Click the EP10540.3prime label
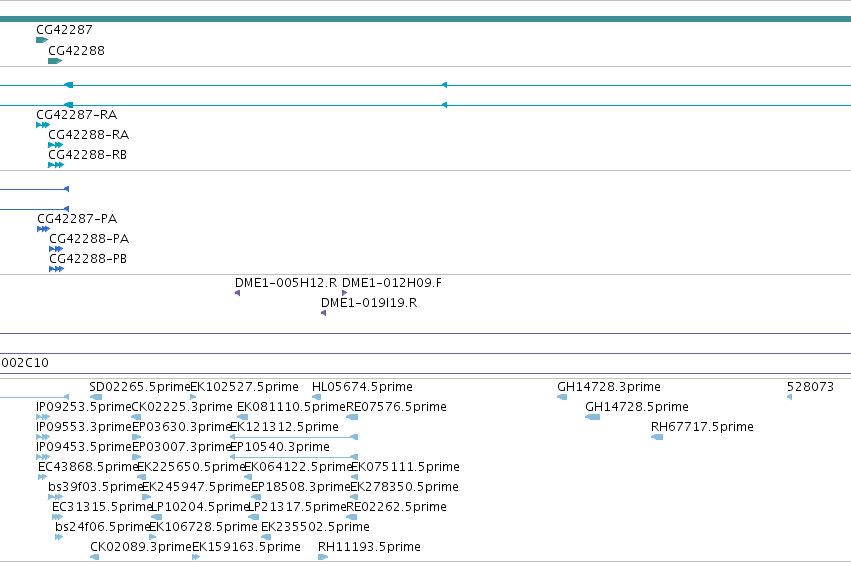The width and height of the screenshot is (851, 562). pos(280,447)
